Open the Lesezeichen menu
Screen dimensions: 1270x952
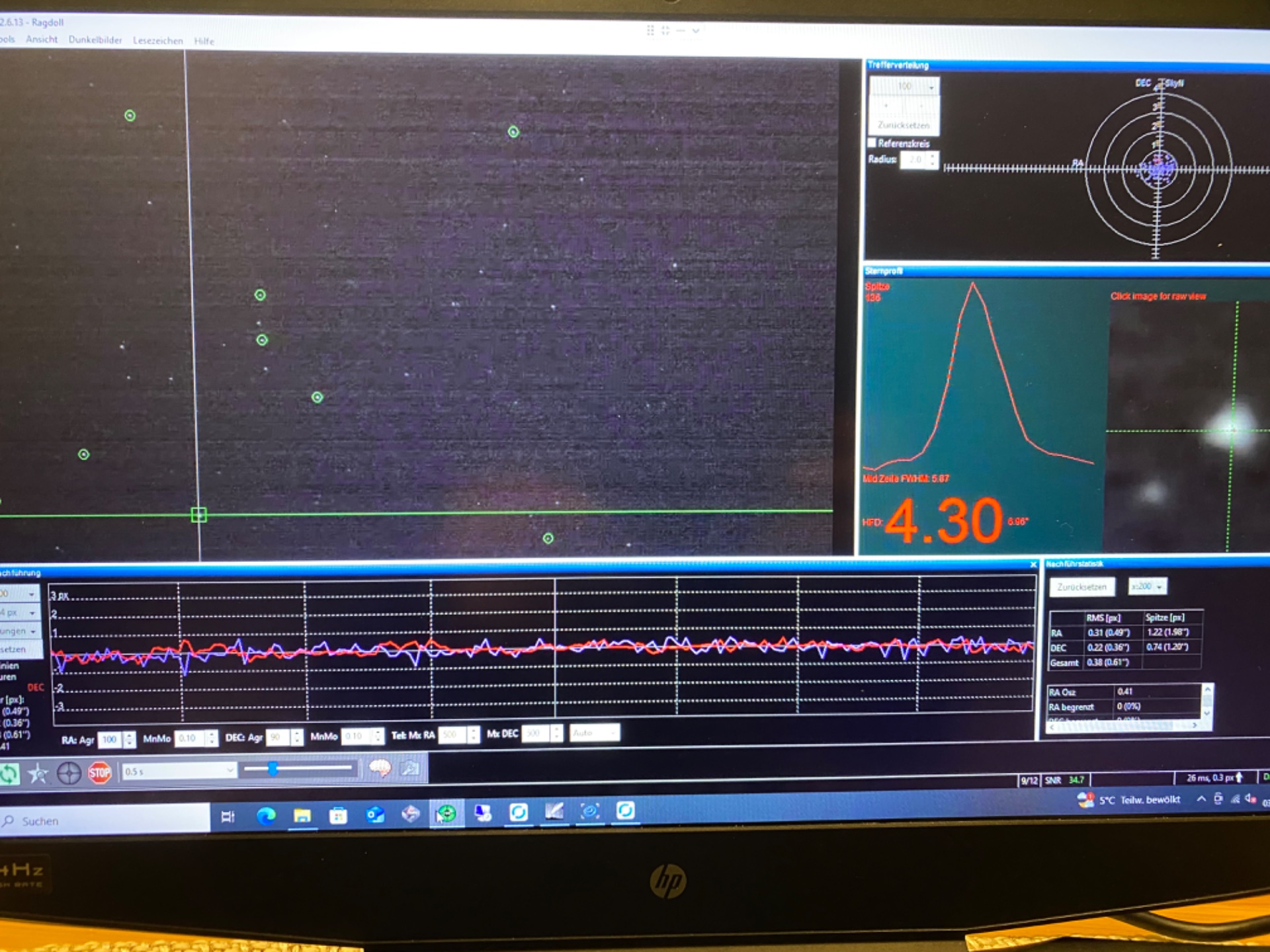pyautogui.click(x=158, y=40)
